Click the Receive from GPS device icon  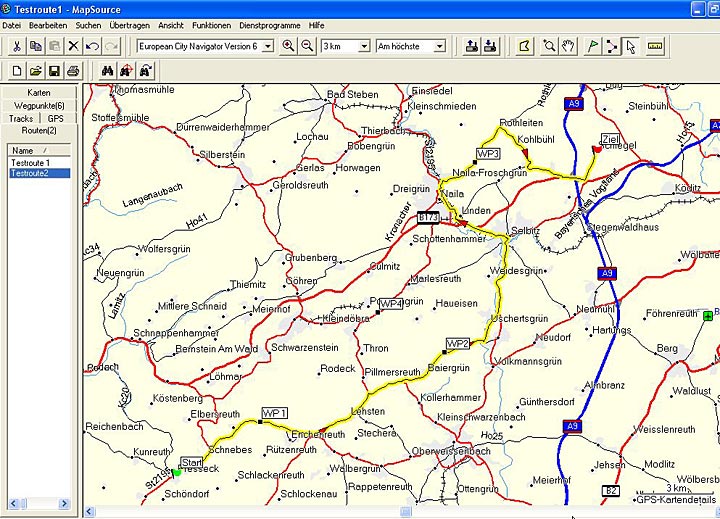(x=489, y=46)
